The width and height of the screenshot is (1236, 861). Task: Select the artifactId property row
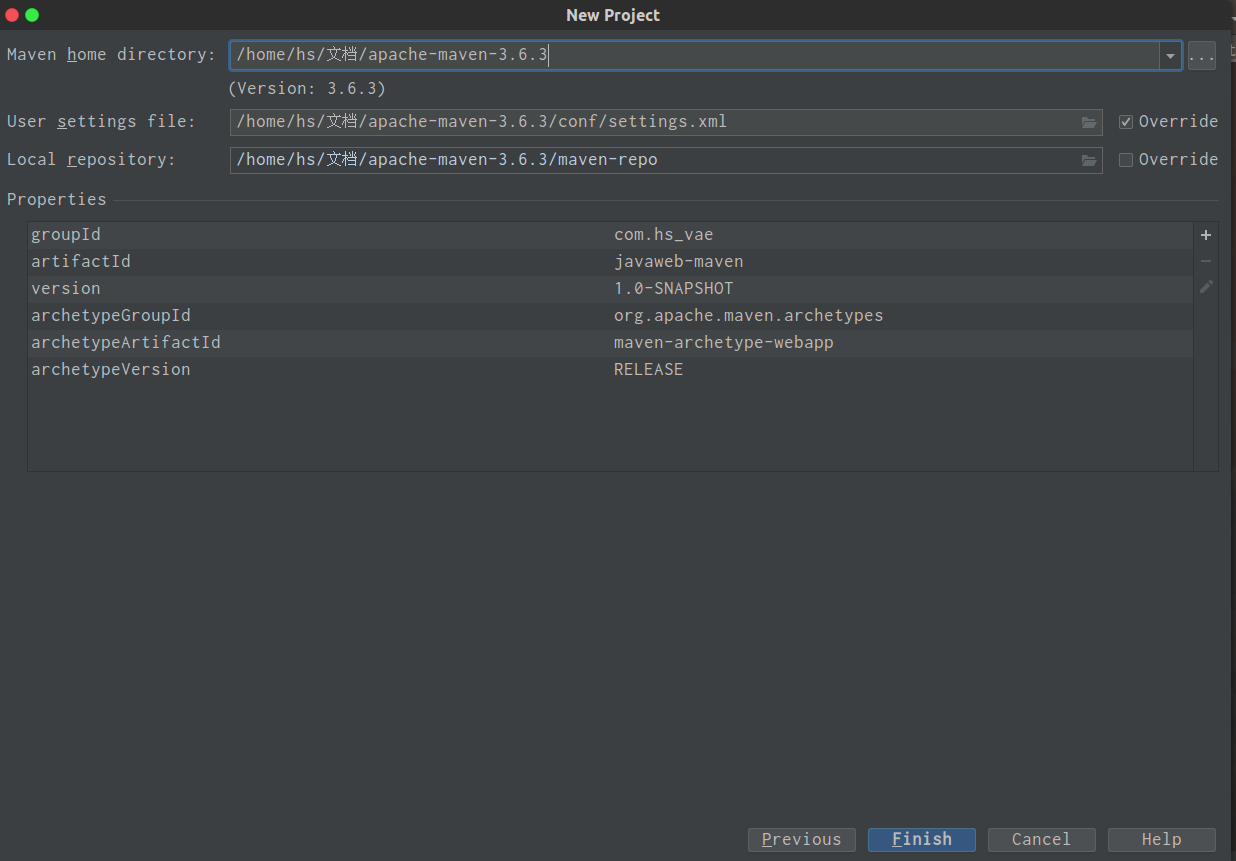pos(610,262)
